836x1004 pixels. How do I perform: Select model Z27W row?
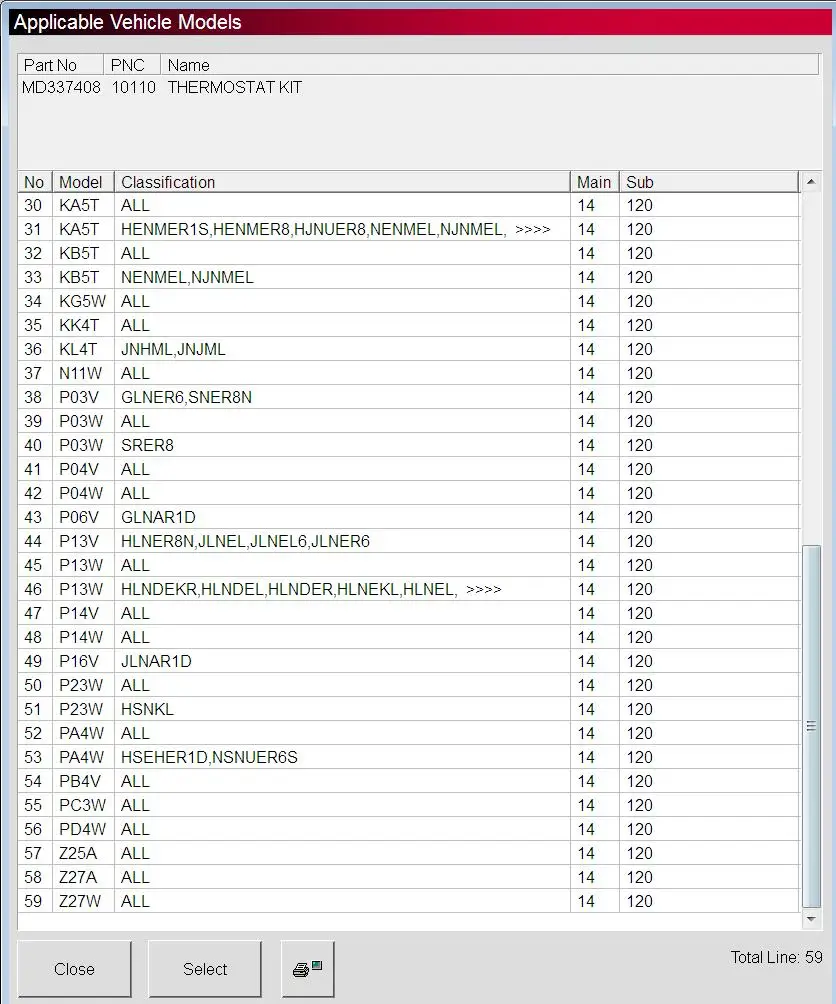[409, 902]
